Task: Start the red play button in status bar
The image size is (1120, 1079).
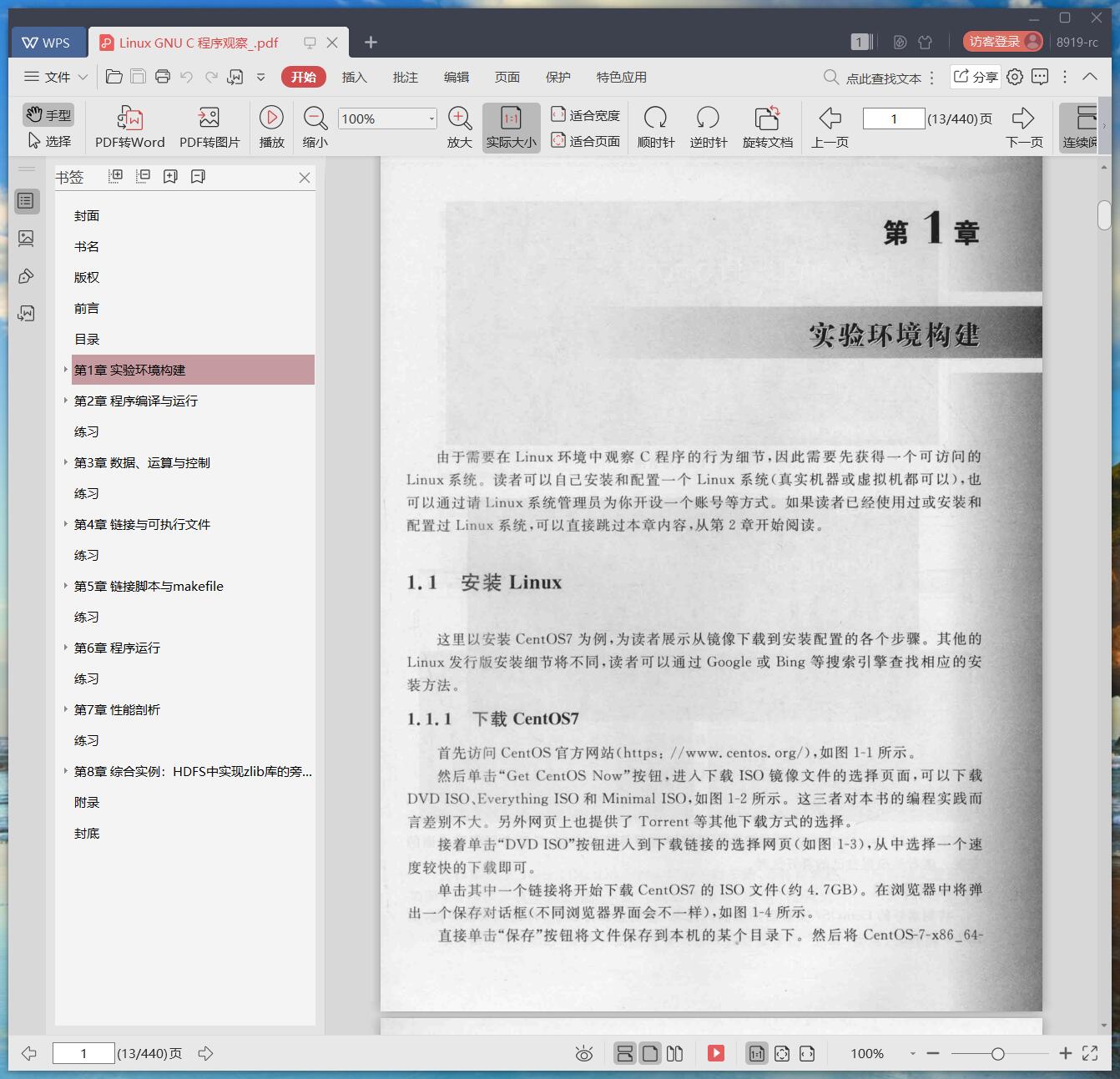Action: (716, 1053)
